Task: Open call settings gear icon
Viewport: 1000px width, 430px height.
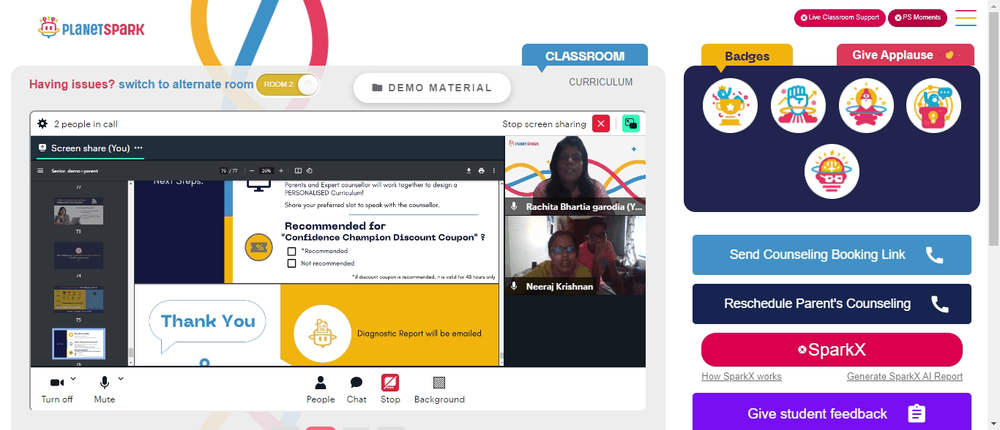Action: 42,124
